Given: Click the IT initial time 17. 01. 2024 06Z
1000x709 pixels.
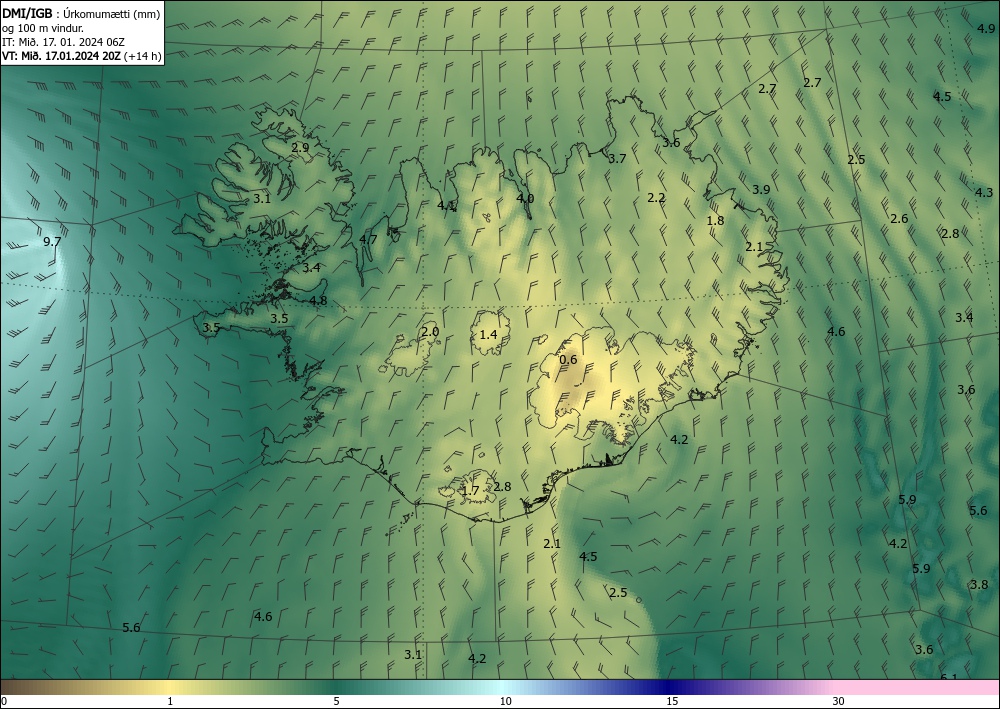Looking at the screenshot, I should pyautogui.click(x=63, y=42).
